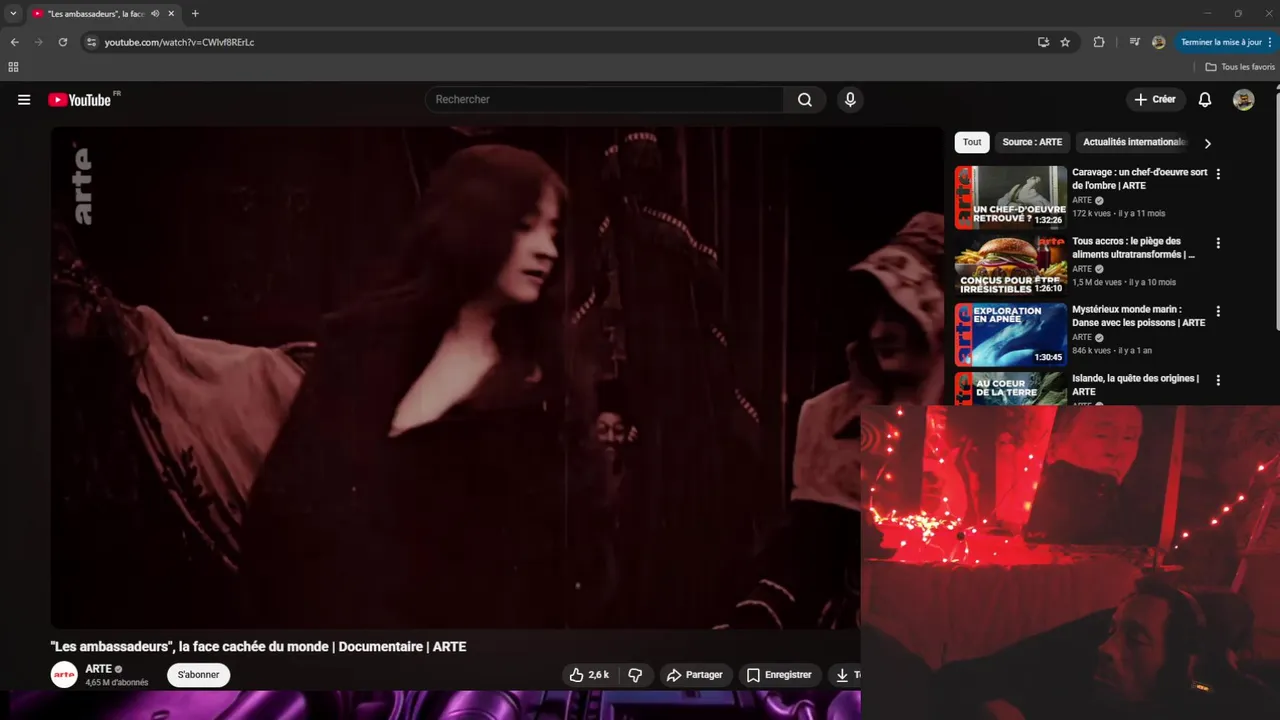Reload the page

[x=62, y=42]
